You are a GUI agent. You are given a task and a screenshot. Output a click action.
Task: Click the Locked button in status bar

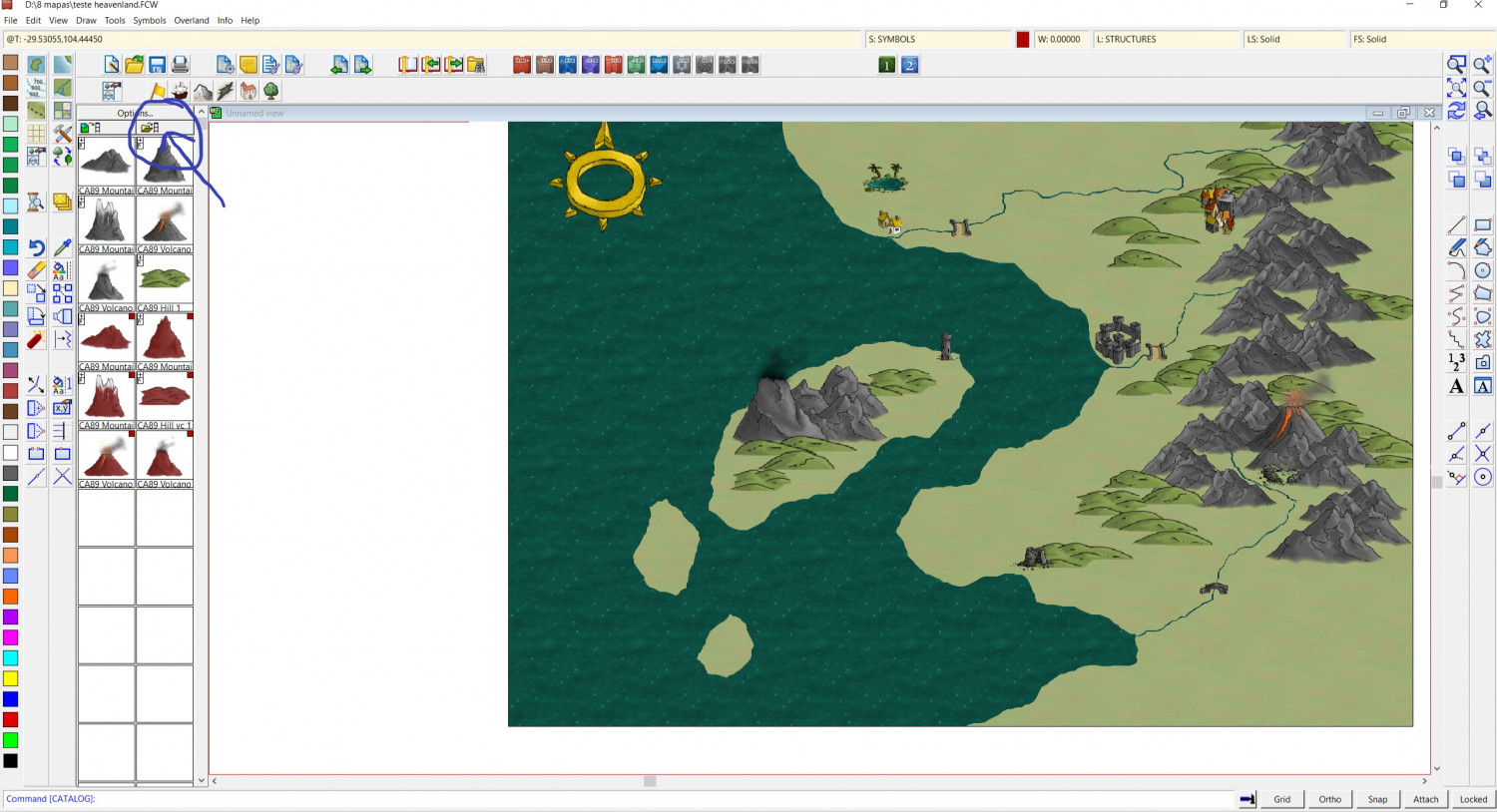(1473, 799)
